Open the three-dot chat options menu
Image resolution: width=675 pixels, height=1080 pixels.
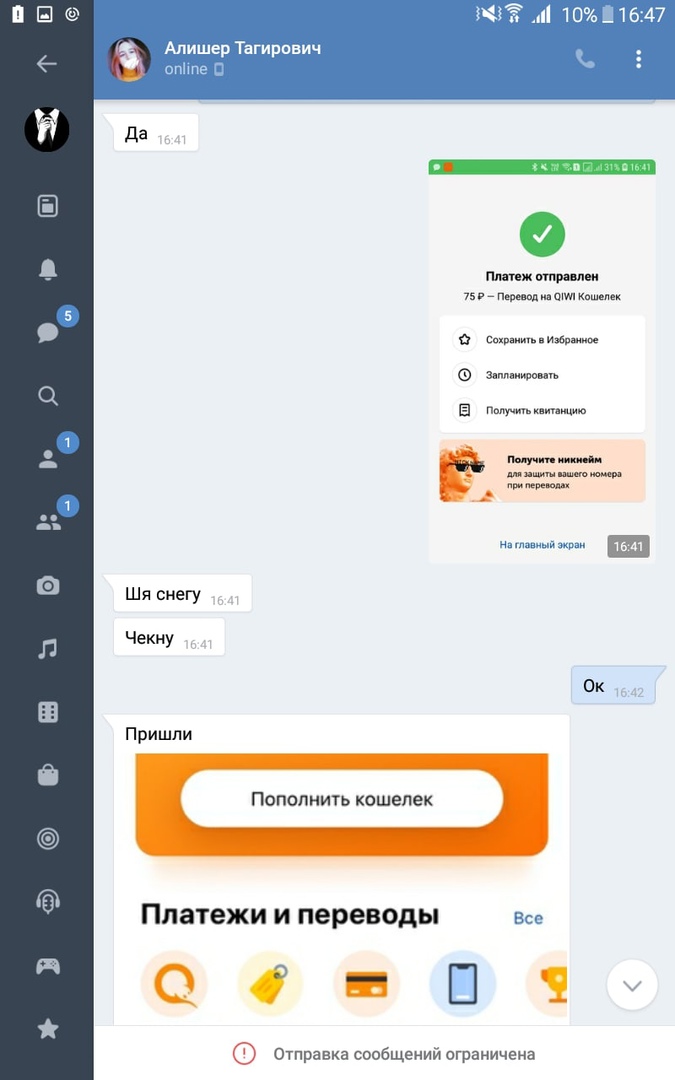(x=638, y=59)
